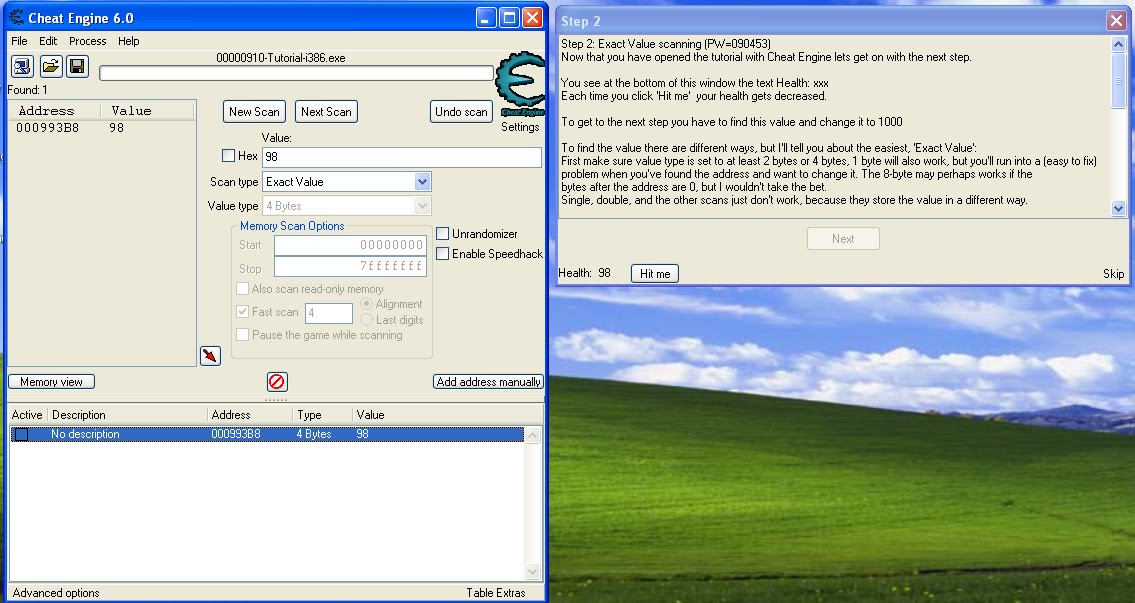
Task: Open Table Extras
Action: [x=496, y=593]
